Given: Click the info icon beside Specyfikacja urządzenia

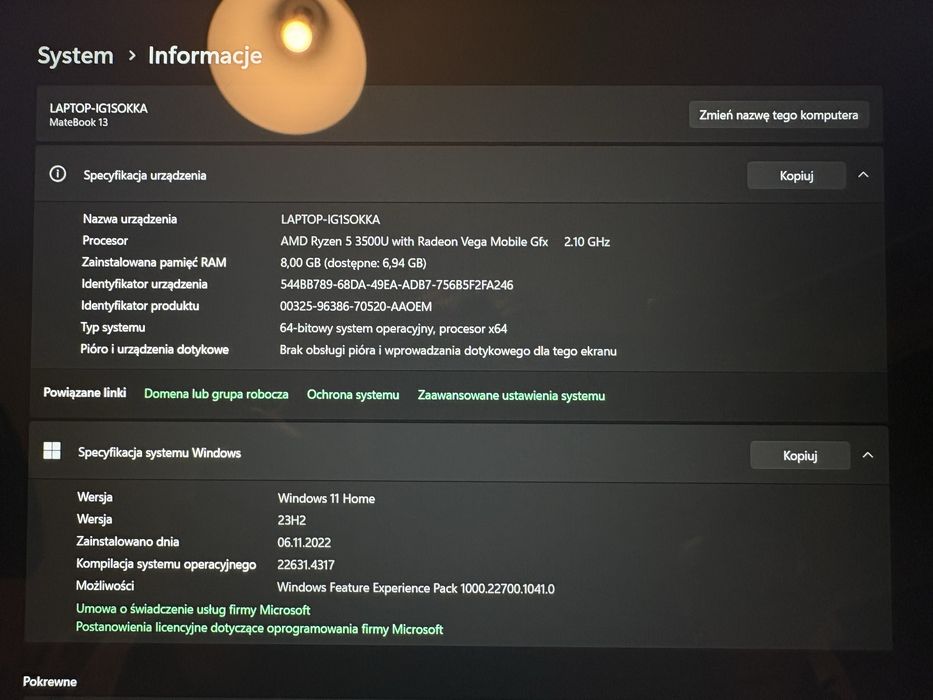Looking at the screenshot, I should tap(58, 174).
